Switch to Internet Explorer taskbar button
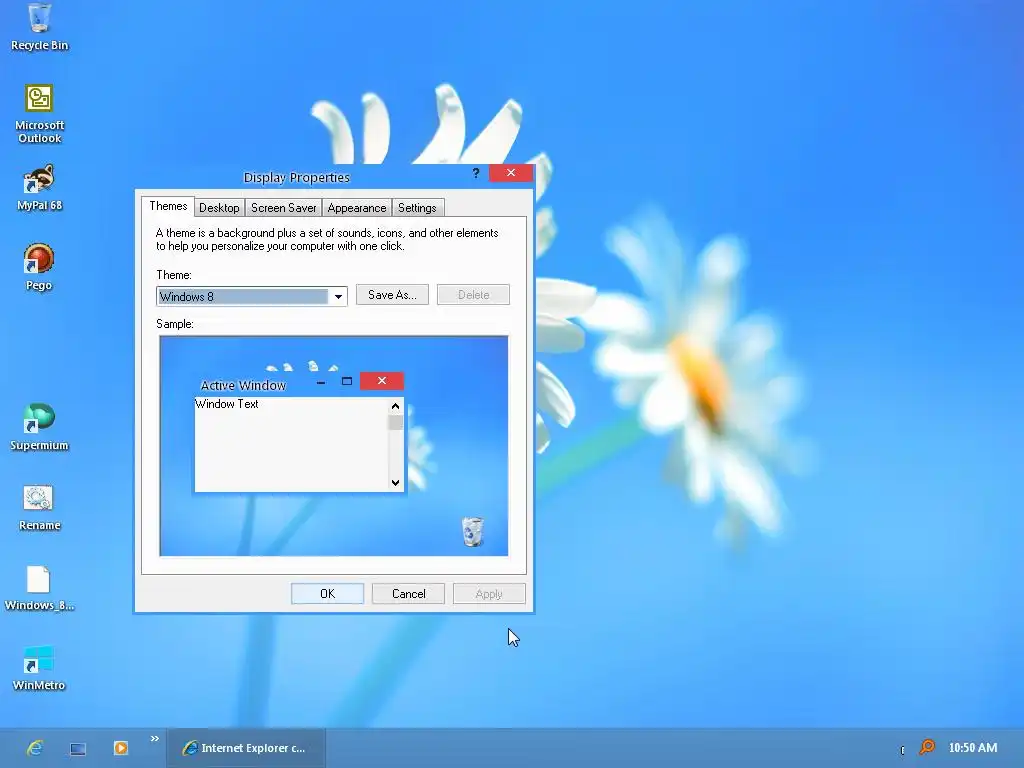This screenshot has width=1024, height=768. (x=246, y=748)
